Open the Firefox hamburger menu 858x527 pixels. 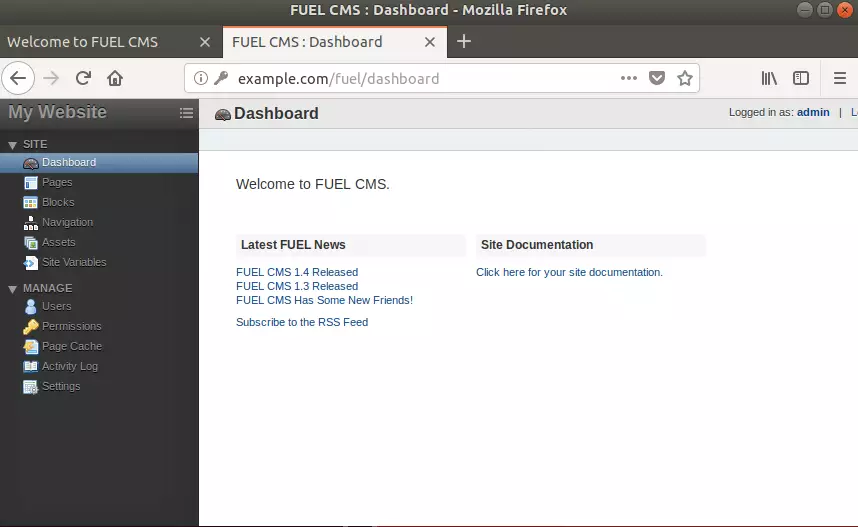coord(840,78)
